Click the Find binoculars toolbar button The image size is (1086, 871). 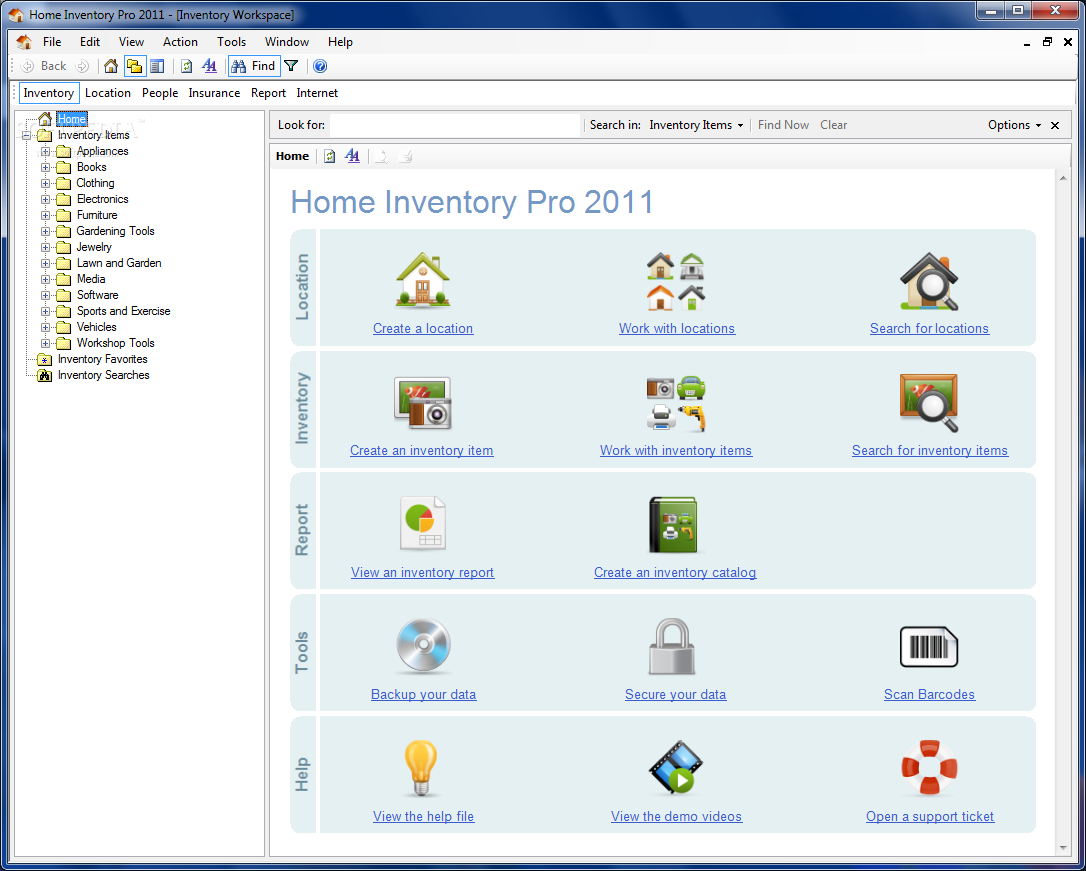coord(253,66)
